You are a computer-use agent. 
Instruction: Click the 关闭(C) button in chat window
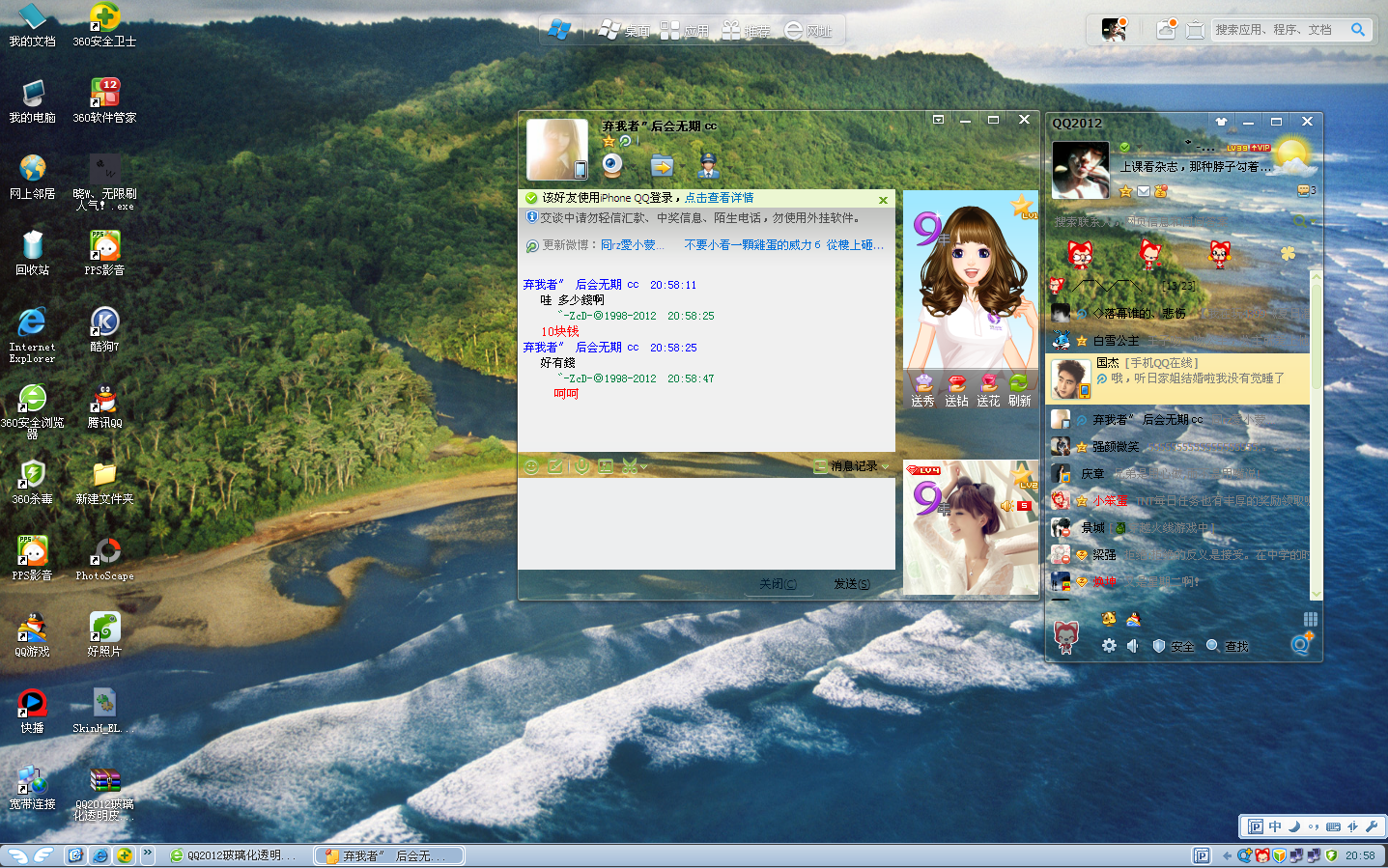click(x=778, y=584)
